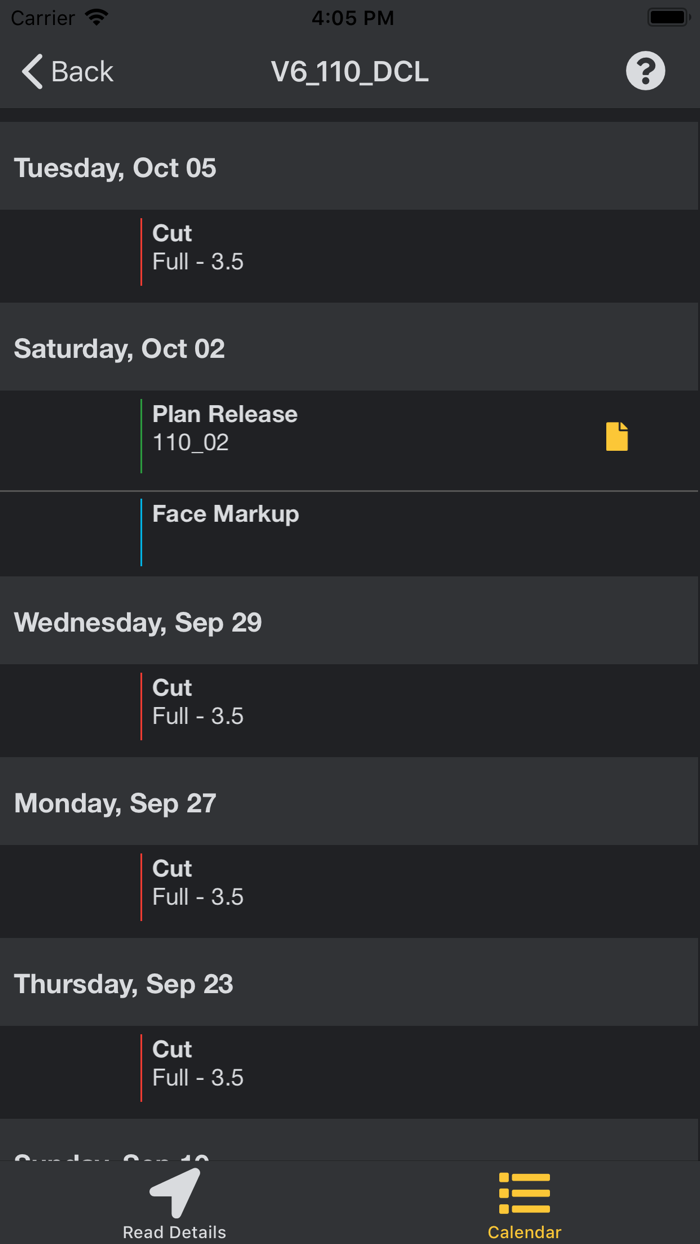
Task: Tap the Thursday, Sep 23 date header
Action: (x=123, y=984)
